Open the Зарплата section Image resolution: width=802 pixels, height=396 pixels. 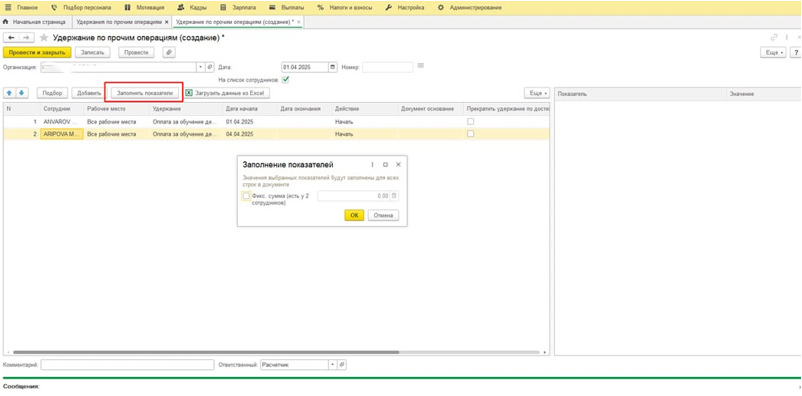(238, 8)
